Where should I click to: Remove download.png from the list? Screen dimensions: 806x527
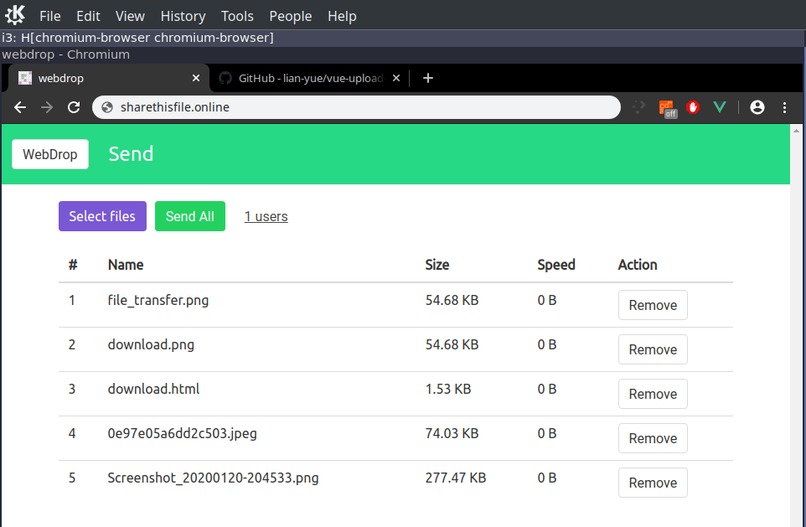coord(653,349)
